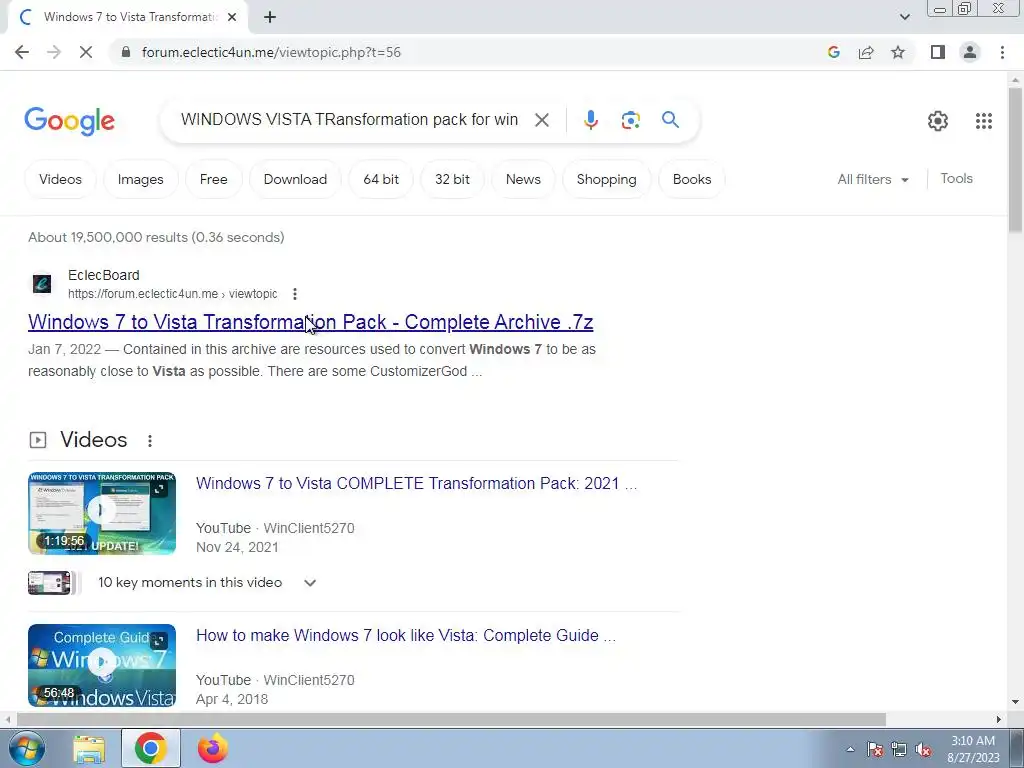Open the Chrome profile avatar

click(x=970, y=52)
